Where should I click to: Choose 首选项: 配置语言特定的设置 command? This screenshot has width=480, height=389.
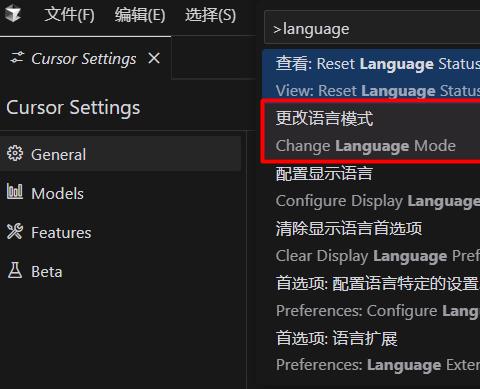(371, 297)
